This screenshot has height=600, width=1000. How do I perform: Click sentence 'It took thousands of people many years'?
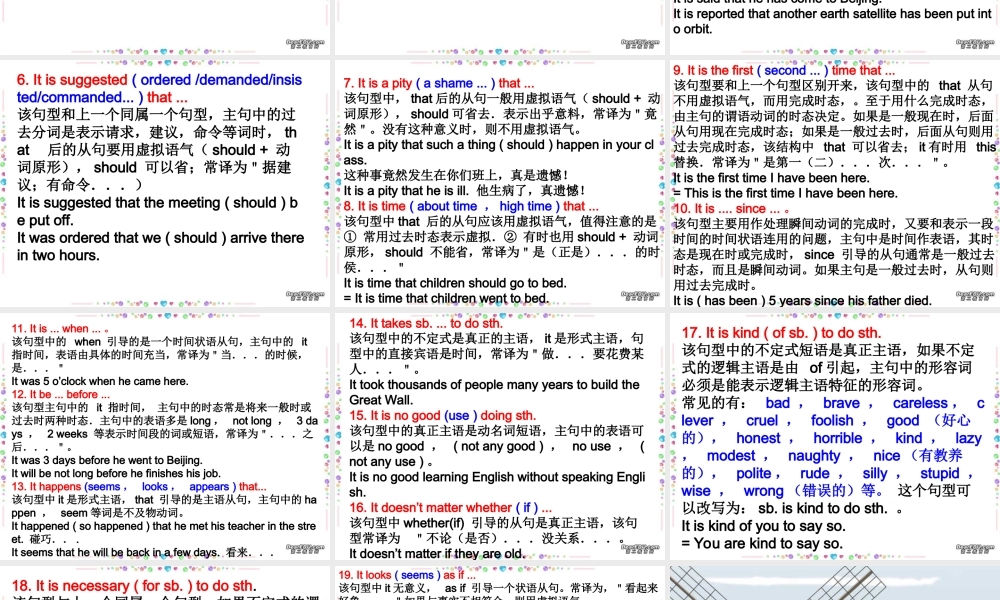pyautogui.click(x=494, y=392)
